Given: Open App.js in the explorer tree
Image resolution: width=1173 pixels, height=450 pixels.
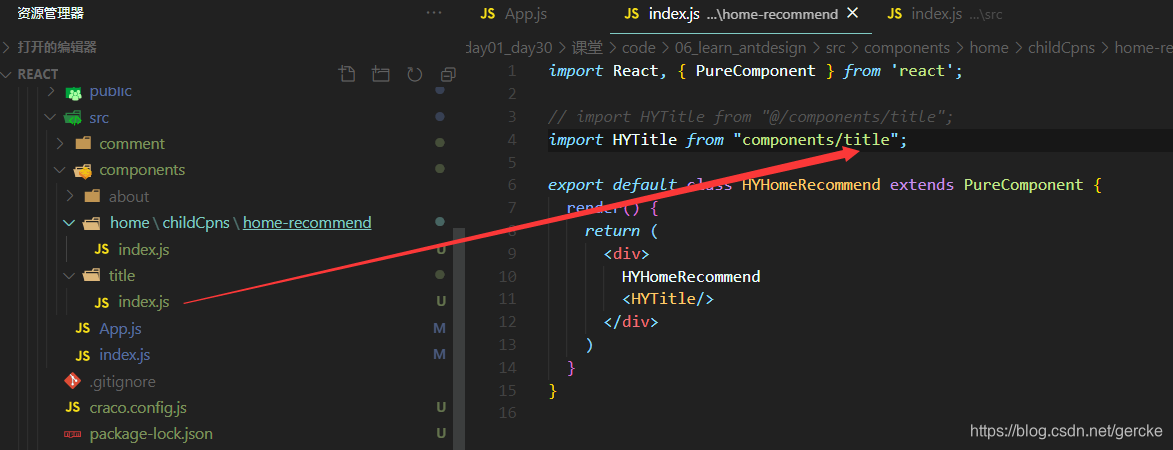Looking at the screenshot, I should coord(120,328).
